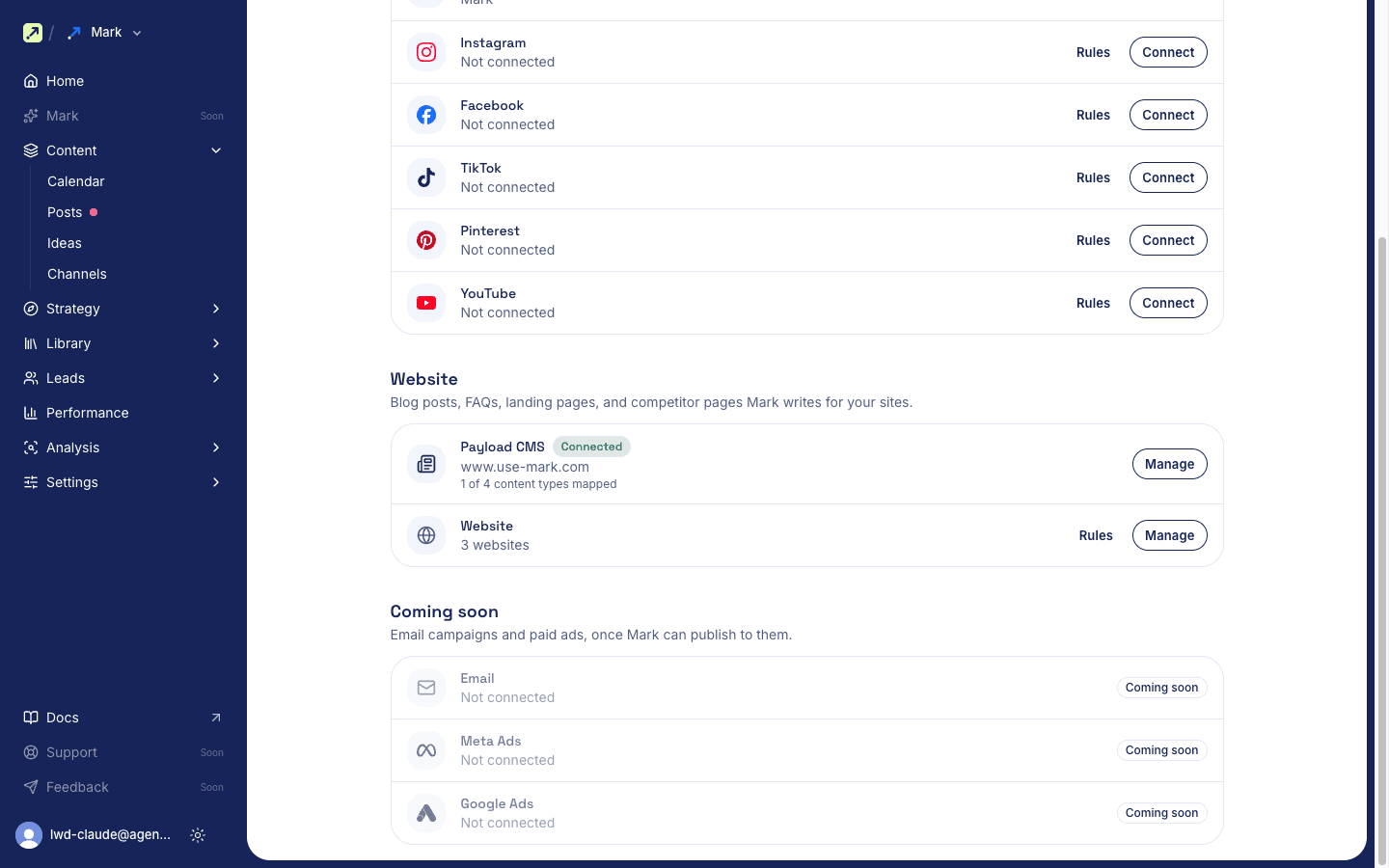
Task: Click the Website globe icon
Action: point(426,535)
